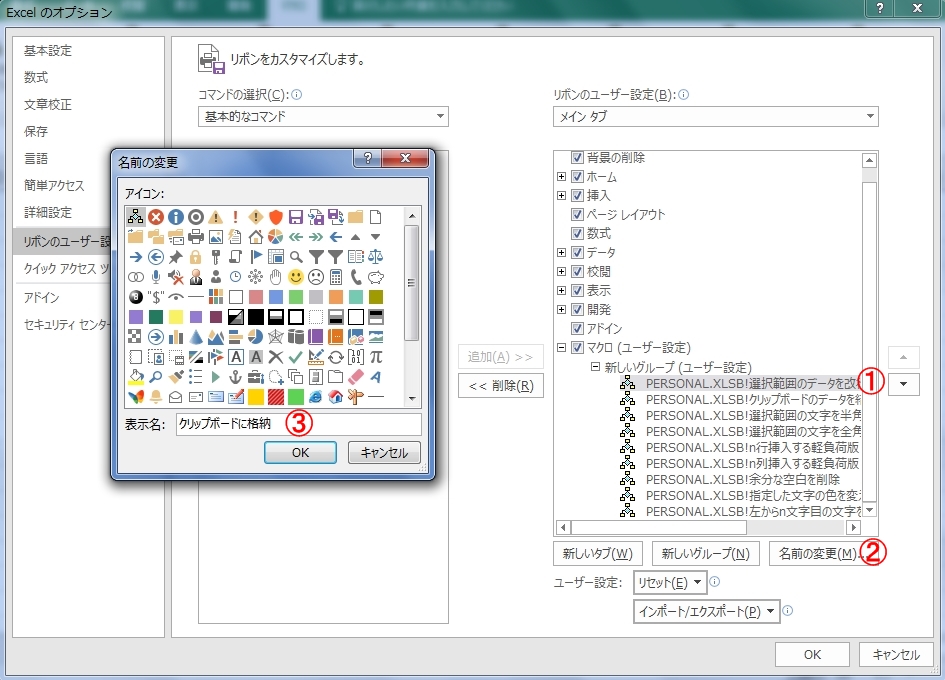
Task: Expand the 表示 tab node
Action: [x=561, y=291]
